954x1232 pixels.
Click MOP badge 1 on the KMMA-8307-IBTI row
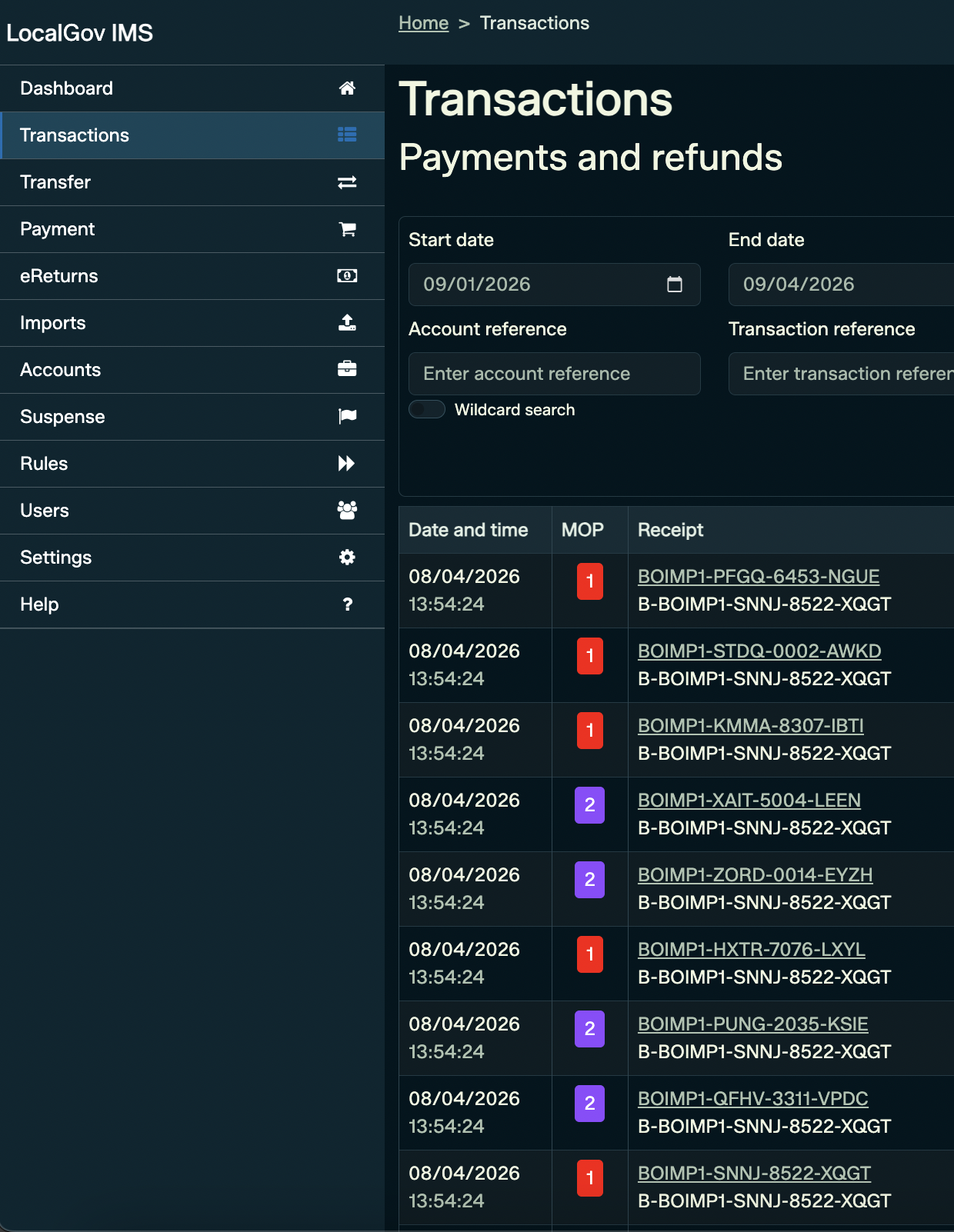click(590, 731)
